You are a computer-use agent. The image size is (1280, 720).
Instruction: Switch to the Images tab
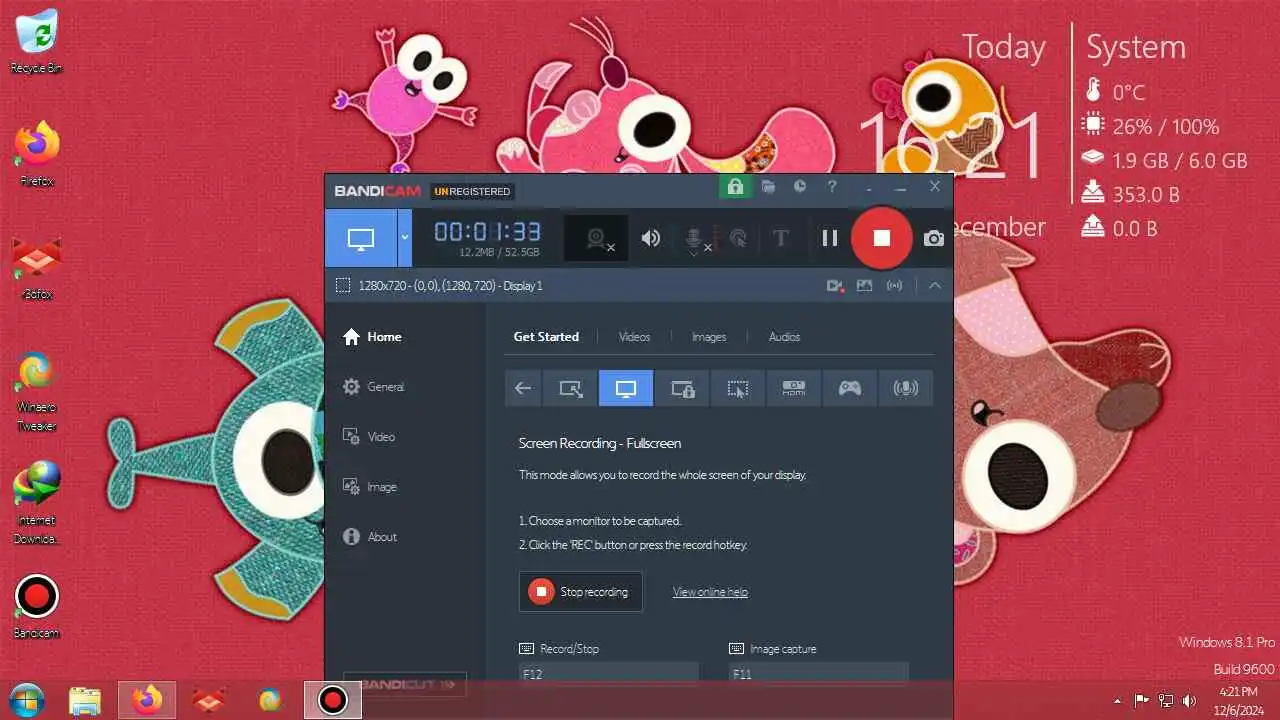pos(709,337)
